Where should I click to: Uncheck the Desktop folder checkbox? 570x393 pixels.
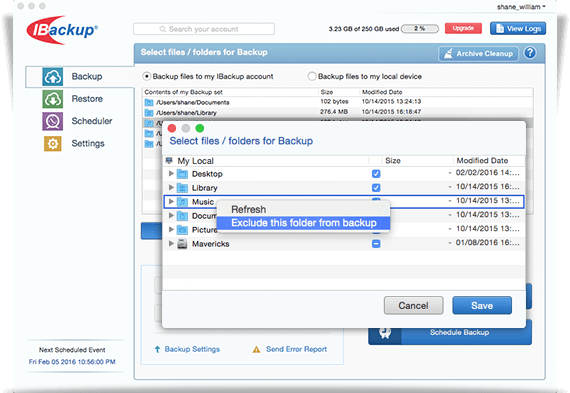click(x=376, y=174)
